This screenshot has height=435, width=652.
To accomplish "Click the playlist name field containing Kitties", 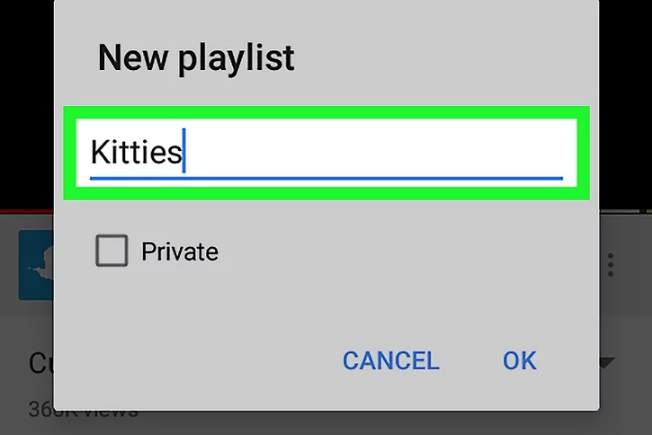I will (x=326, y=153).
